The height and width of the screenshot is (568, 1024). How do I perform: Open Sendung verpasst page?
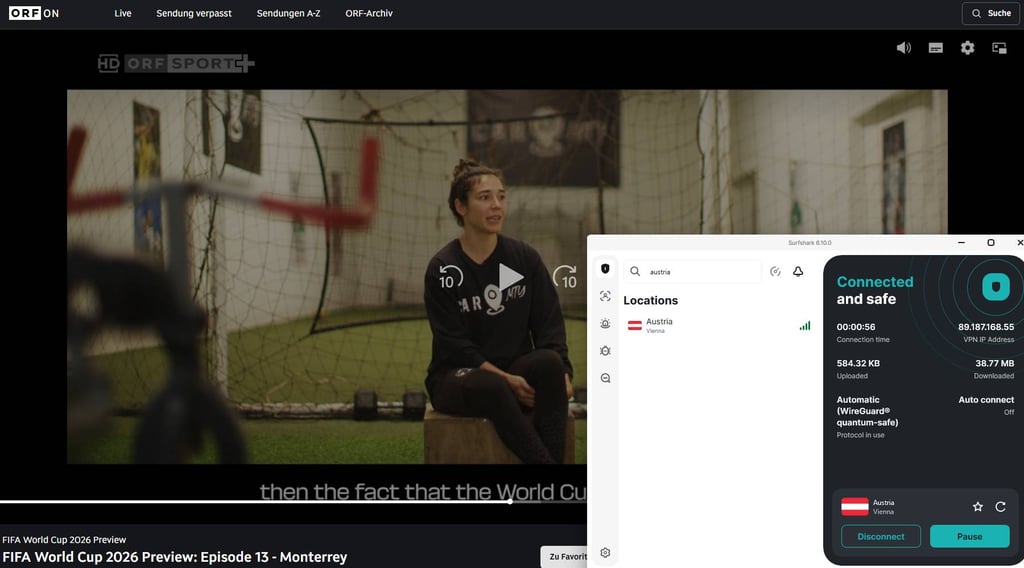pos(194,13)
